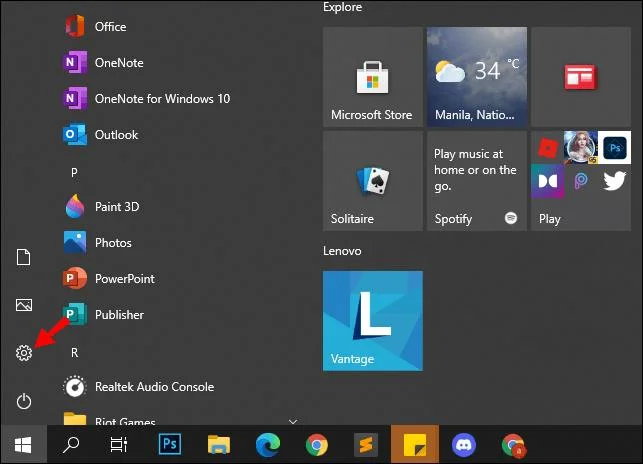The width and height of the screenshot is (643, 464).
Task: Expand the Riot Games folder chevron
Action: coord(293,421)
